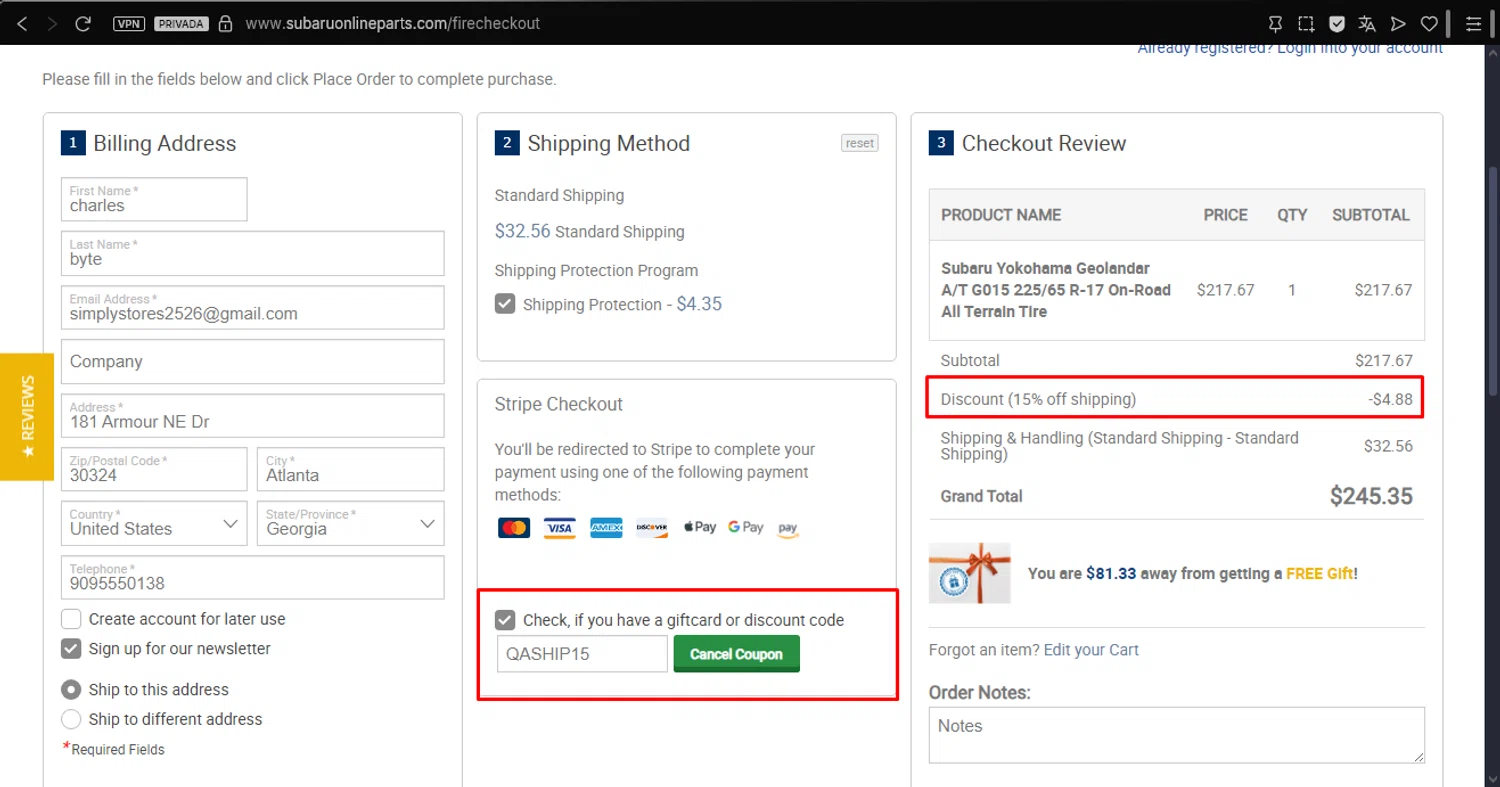Bookmark page with the heart icon
Image resolution: width=1500 pixels, height=787 pixels.
(x=1430, y=24)
